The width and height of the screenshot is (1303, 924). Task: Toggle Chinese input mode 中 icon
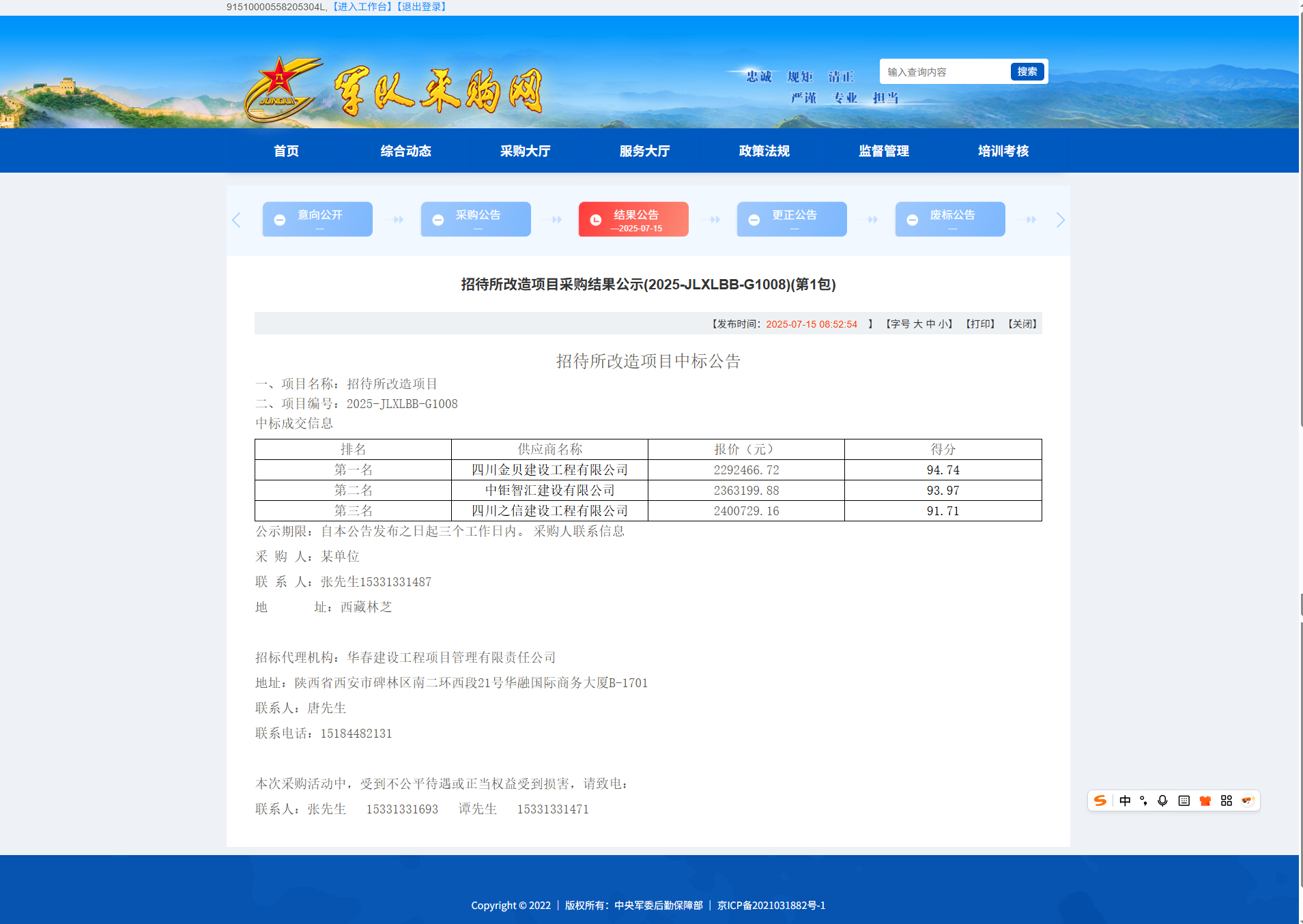[1125, 800]
